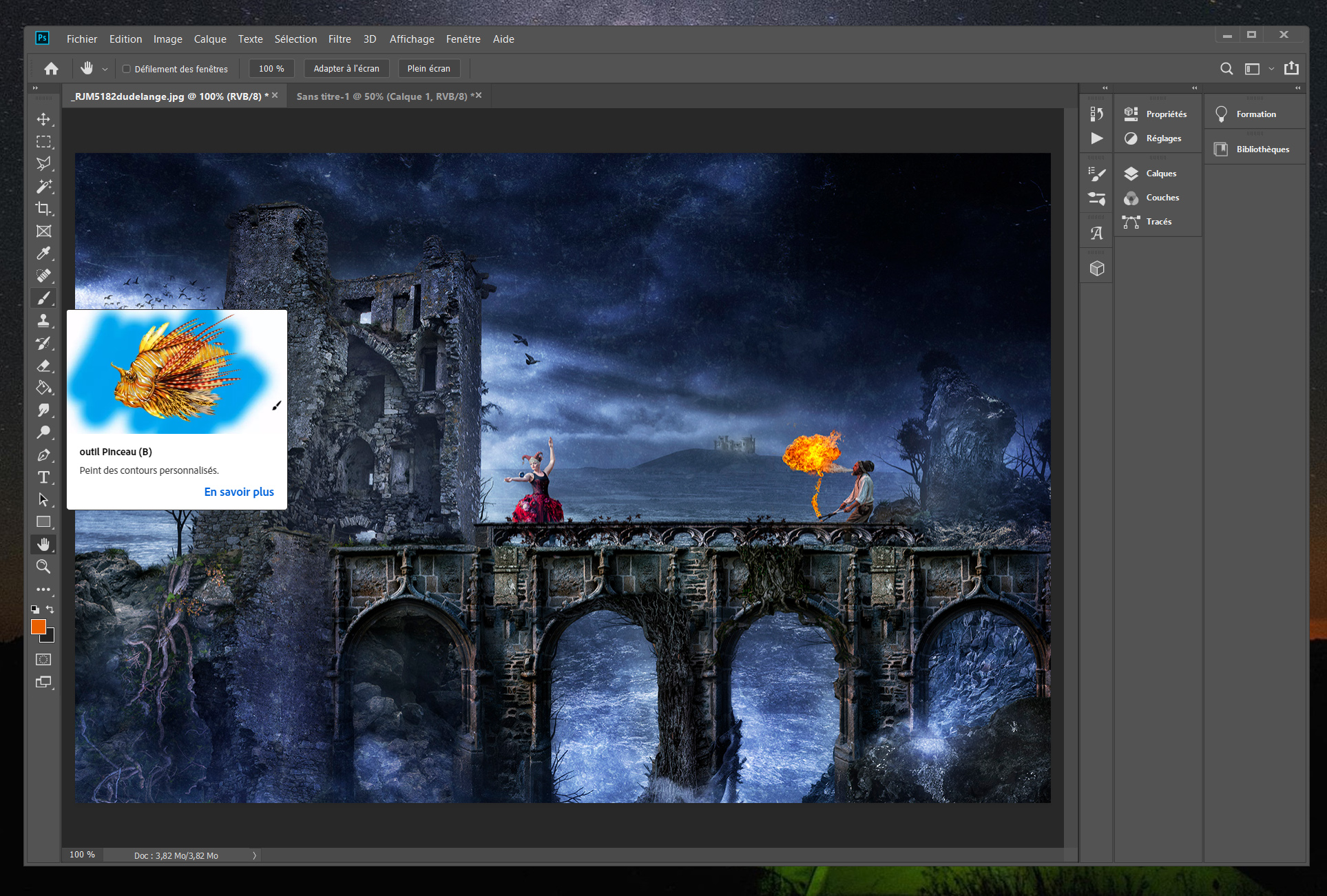Click the En savoir plus link
The height and width of the screenshot is (896, 1327).
point(239,492)
